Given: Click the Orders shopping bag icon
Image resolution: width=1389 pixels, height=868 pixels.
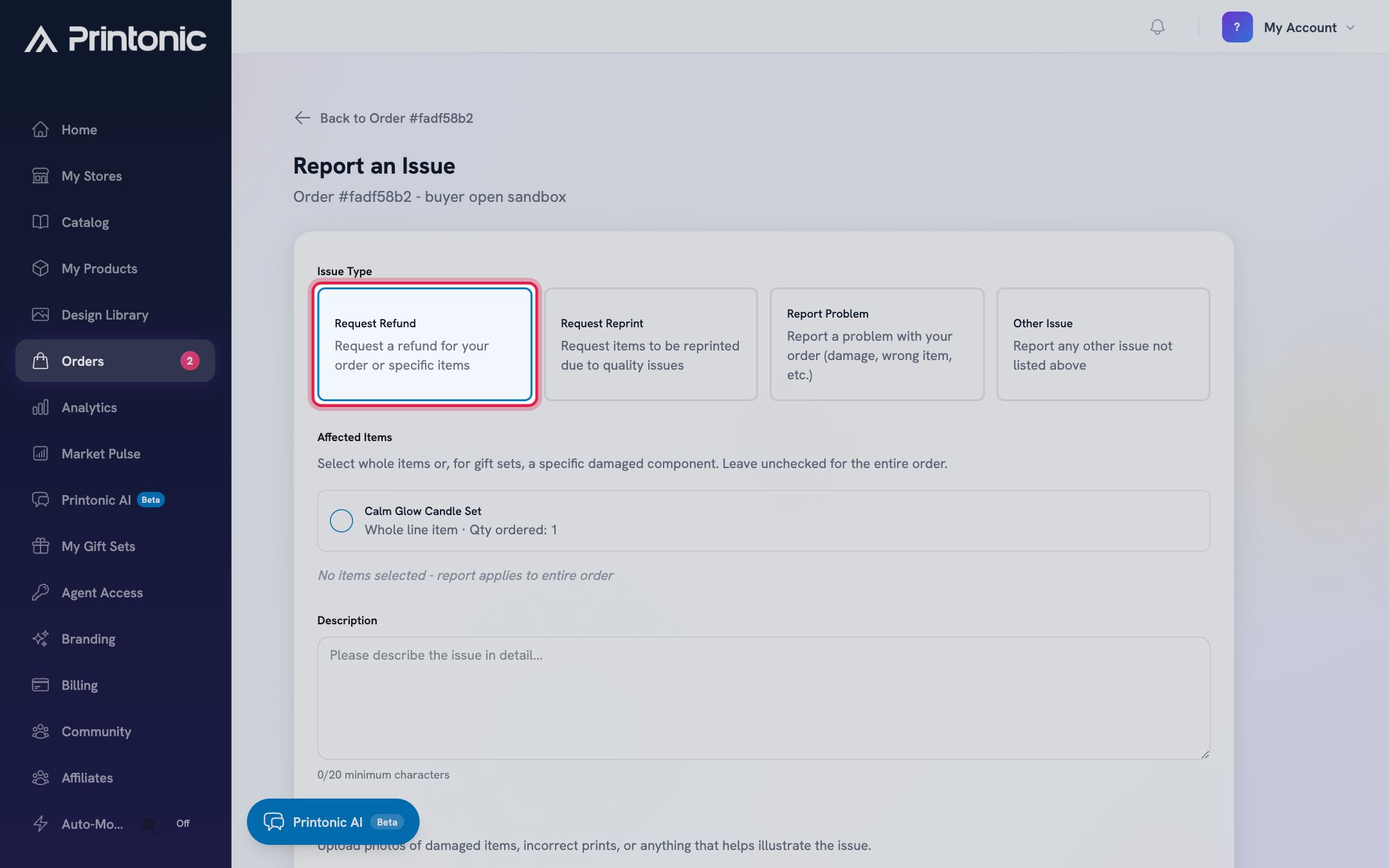Looking at the screenshot, I should (41, 361).
